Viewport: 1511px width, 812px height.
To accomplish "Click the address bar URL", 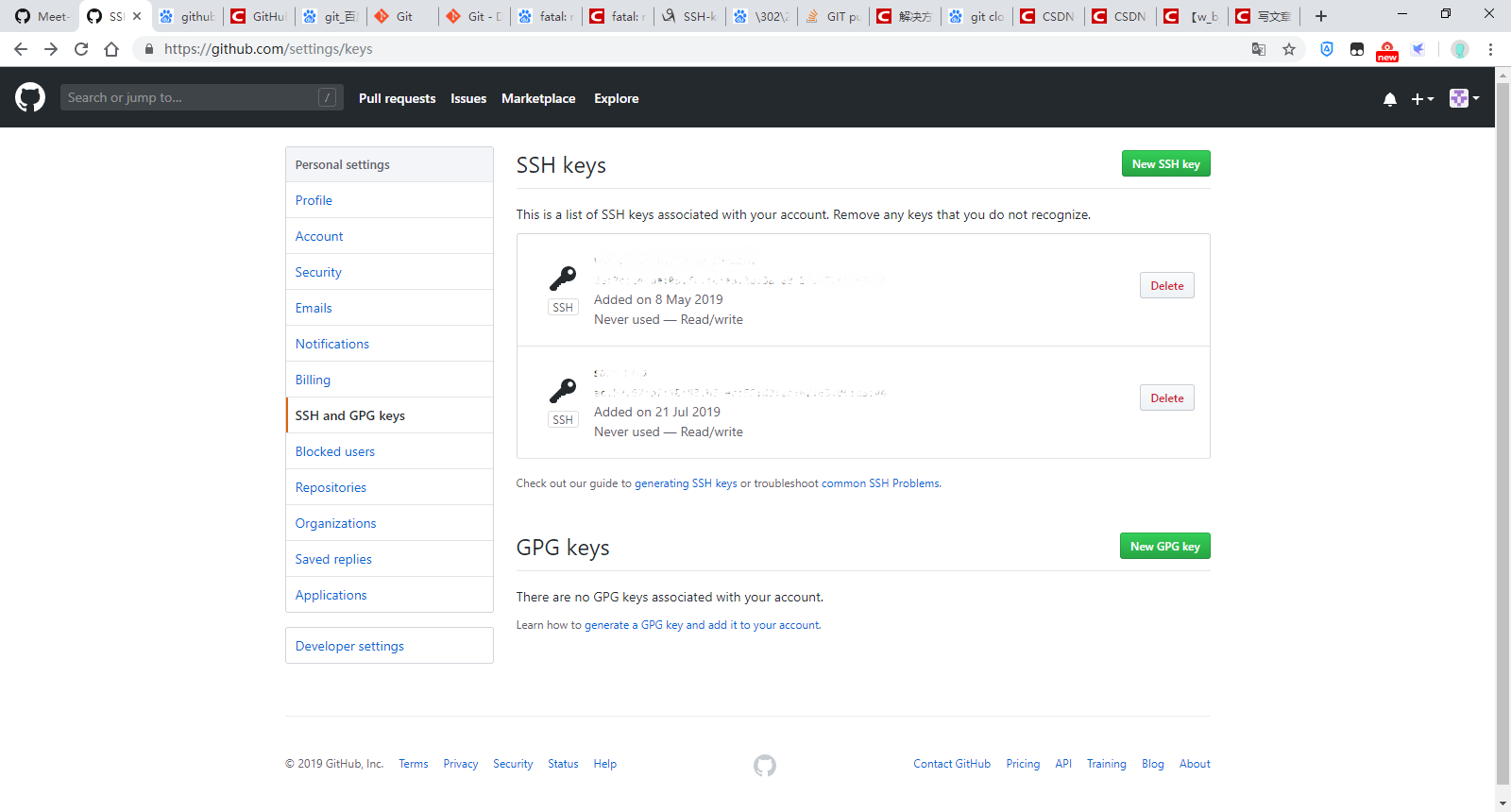I will [268, 49].
